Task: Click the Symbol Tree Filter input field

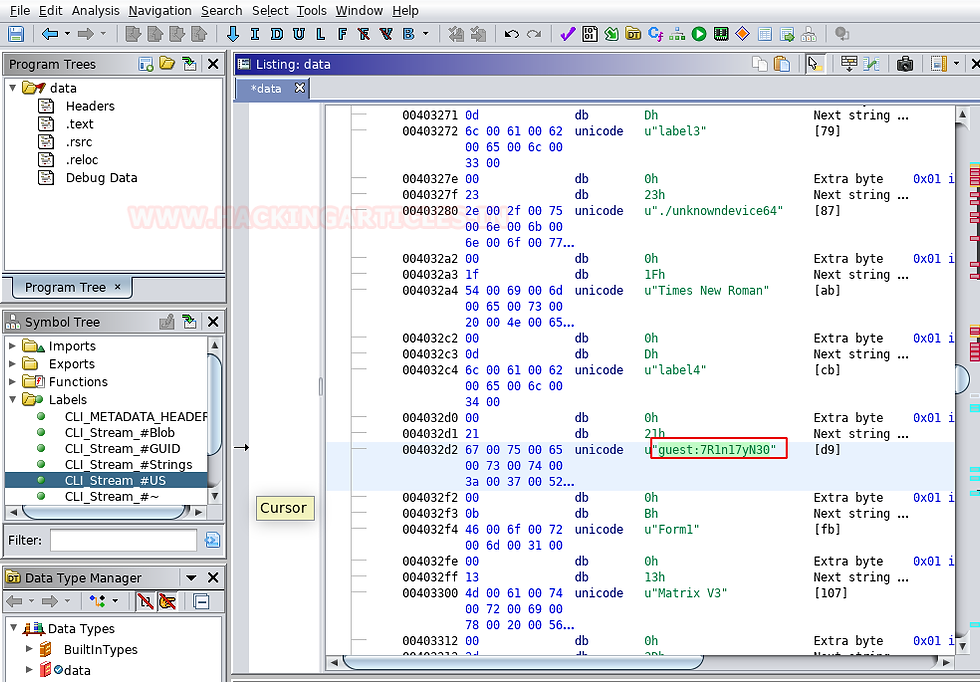Action: (123, 540)
